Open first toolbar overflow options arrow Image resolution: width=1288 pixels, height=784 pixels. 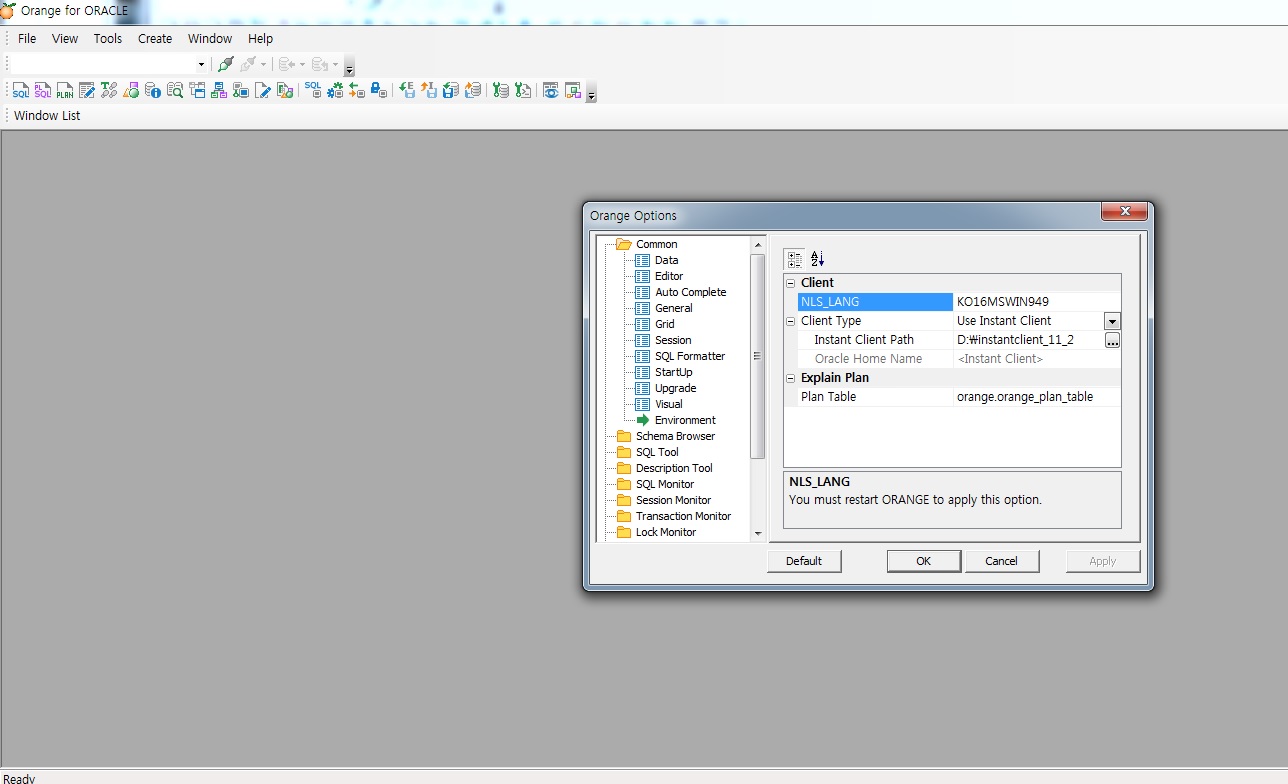[x=349, y=66]
